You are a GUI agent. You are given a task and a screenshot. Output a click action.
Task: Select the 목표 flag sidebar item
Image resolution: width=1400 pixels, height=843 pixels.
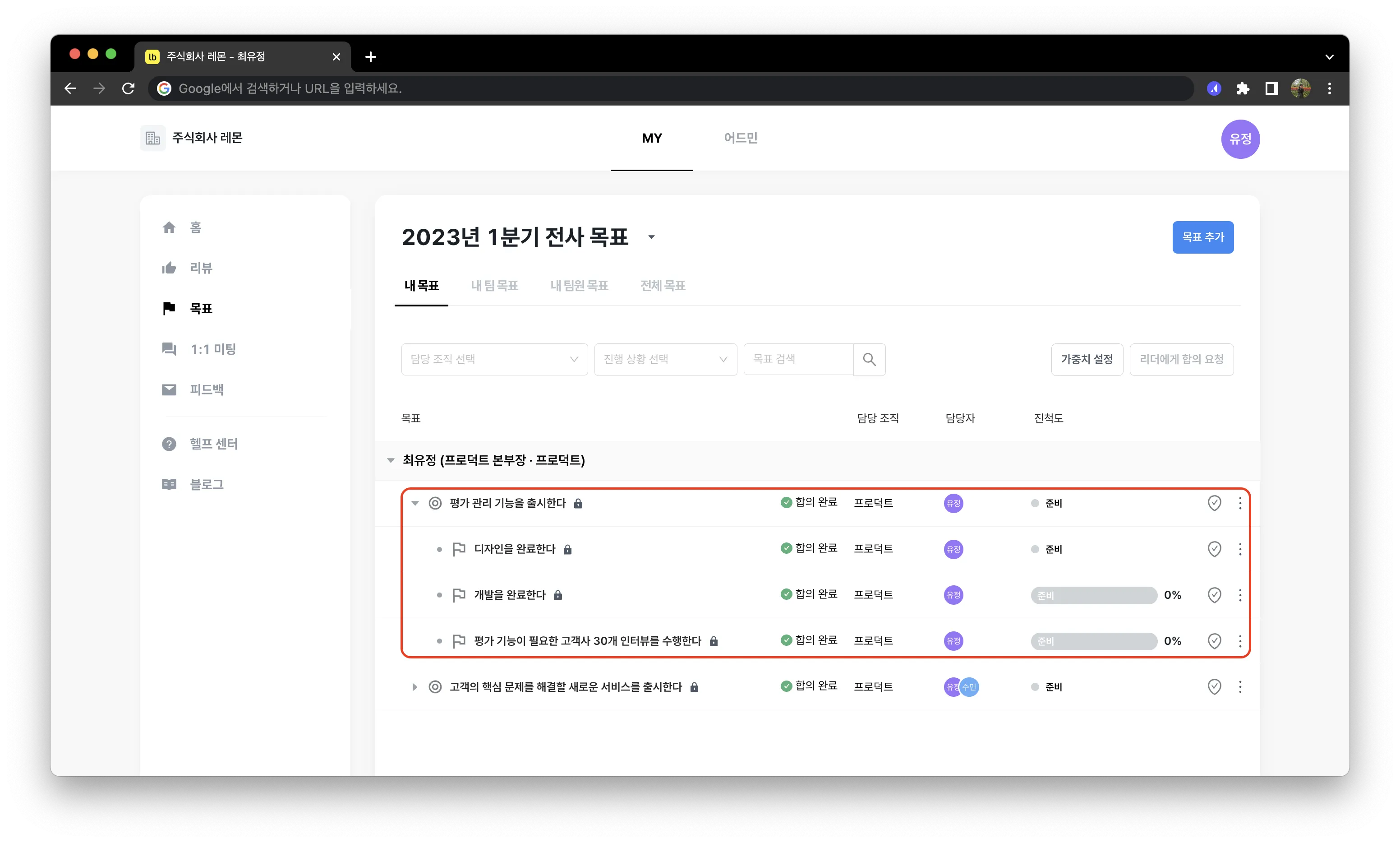point(187,308)
